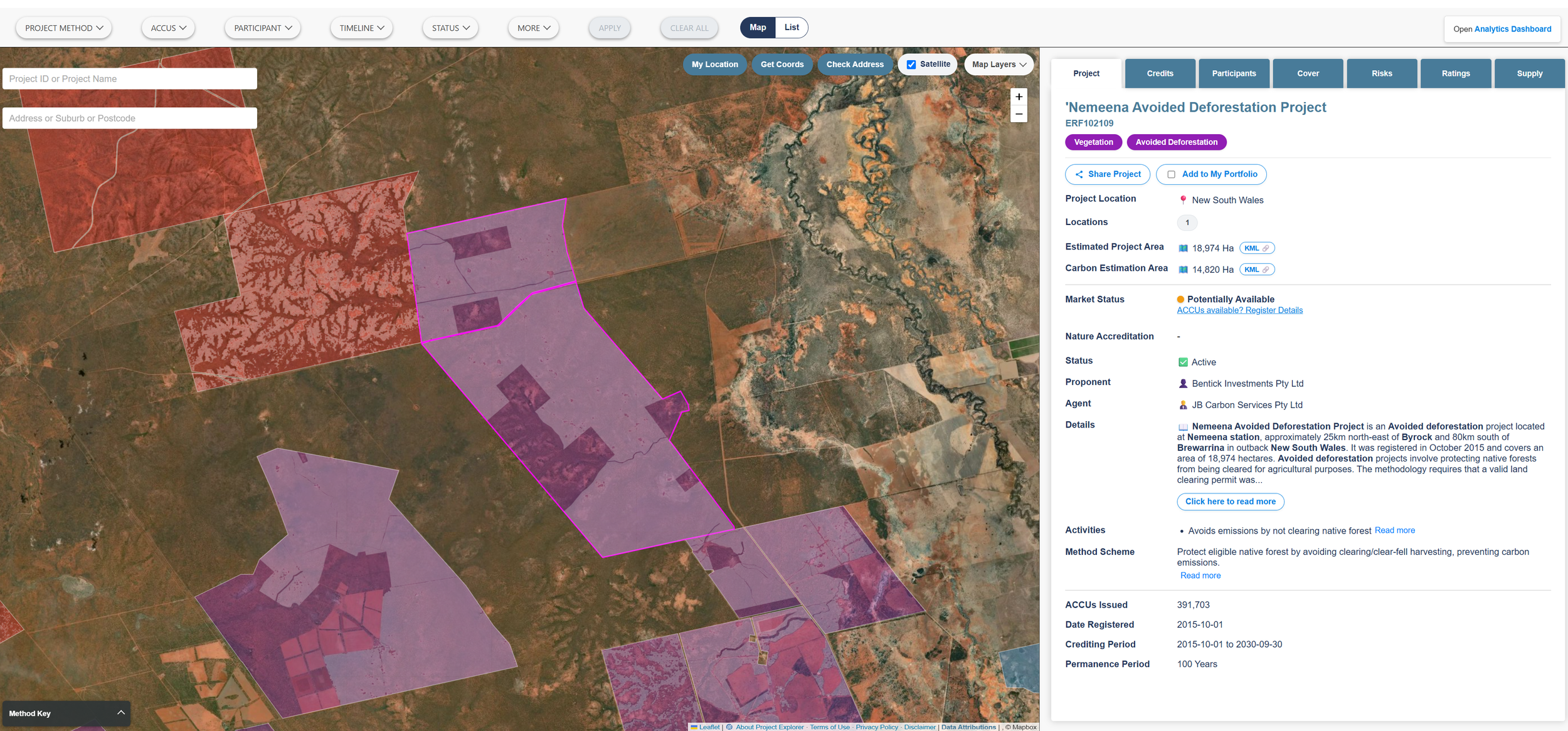1568x731 pixels.
Task: Click the map icon beside 18,974 Ha
Action: pyautogui.click(x=1183, y=248)
